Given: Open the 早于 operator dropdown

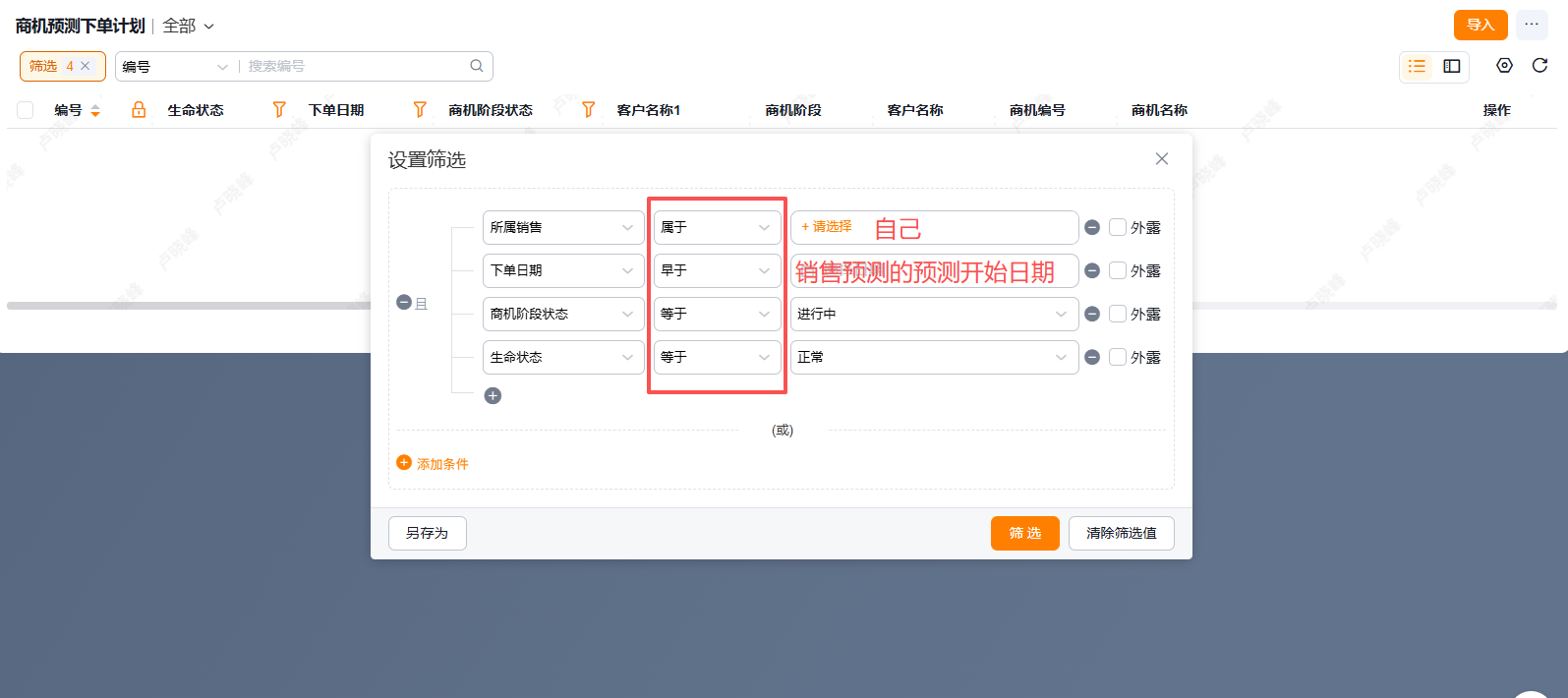Looking at the screenshot, I should (x=717, y=270).
